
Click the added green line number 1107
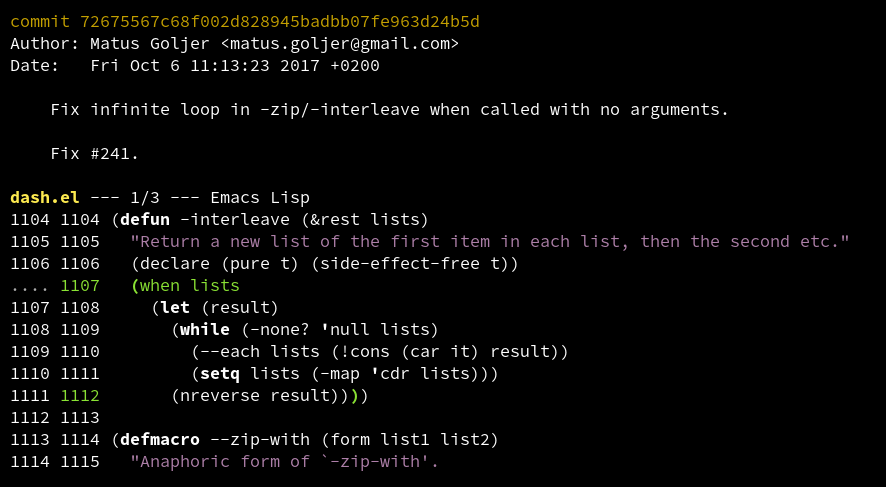(80, 285)
